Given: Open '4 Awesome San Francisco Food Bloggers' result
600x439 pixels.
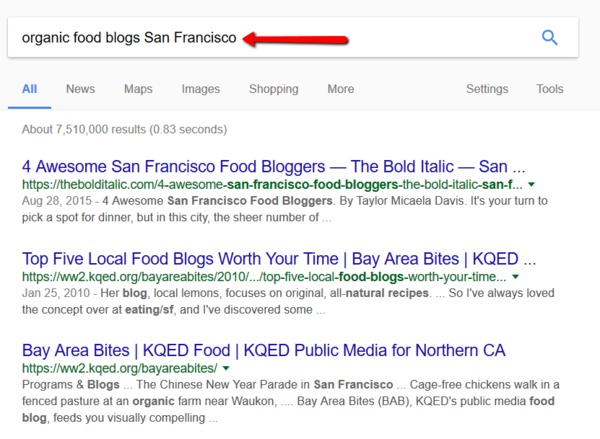Looking at the screenshot, I should point(273,167).
